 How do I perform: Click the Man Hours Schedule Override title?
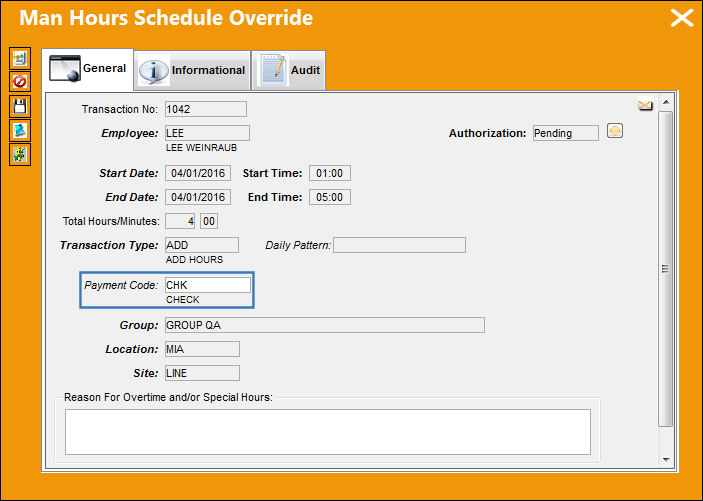click(x=166, y=18)
